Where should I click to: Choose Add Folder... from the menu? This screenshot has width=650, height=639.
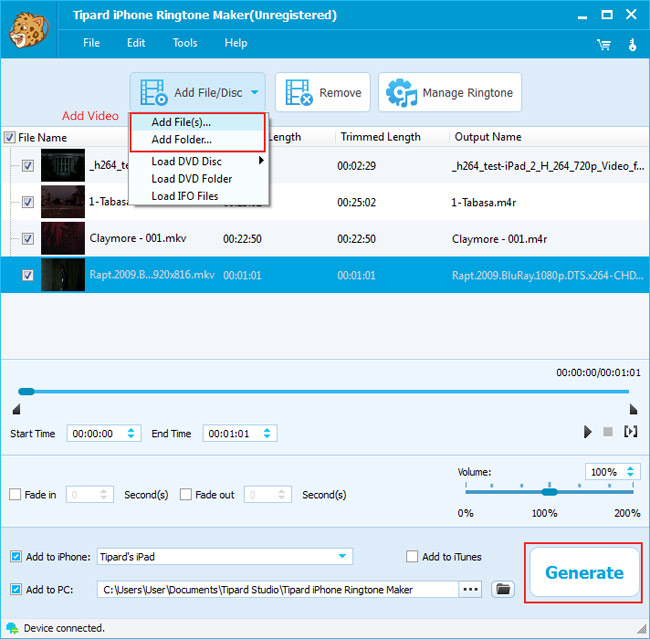pos(198,140)
